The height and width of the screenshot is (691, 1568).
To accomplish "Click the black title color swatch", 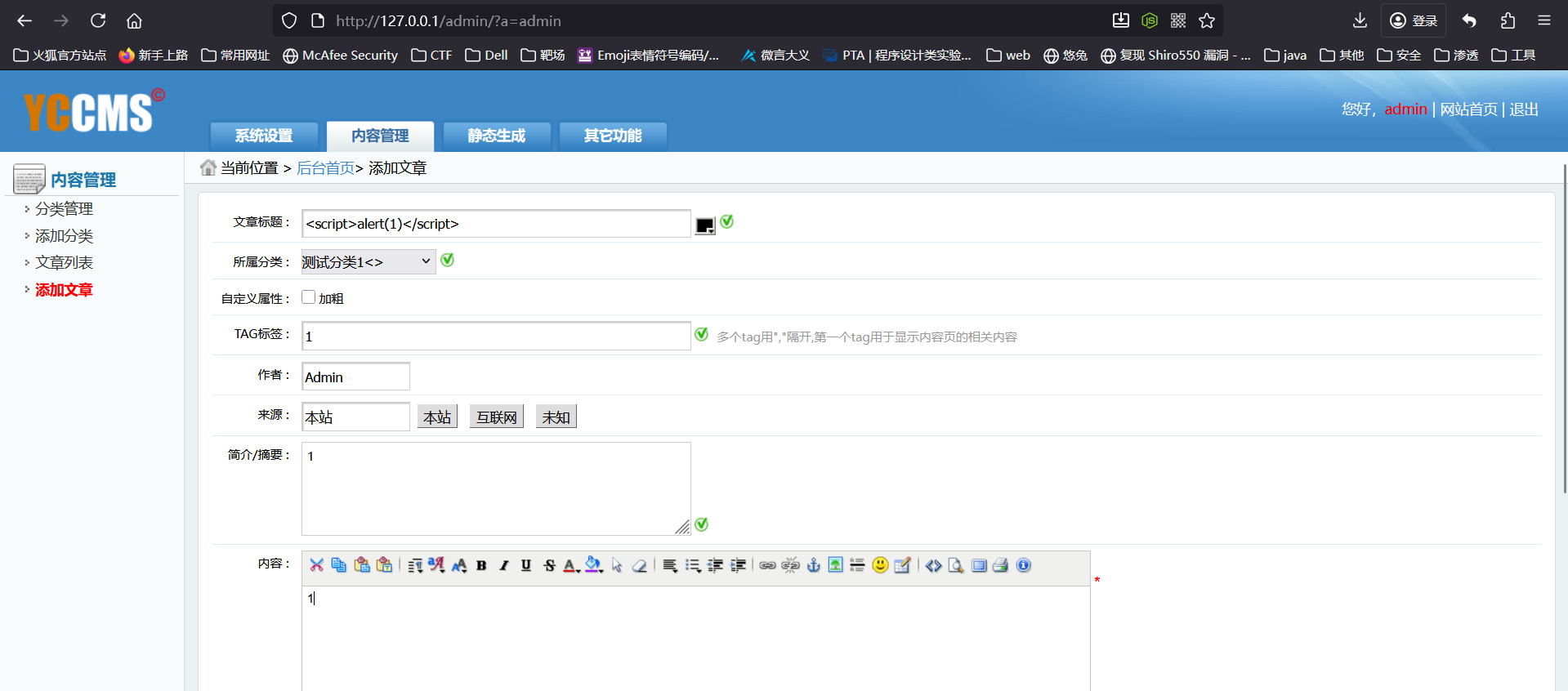I will point(704,225).
